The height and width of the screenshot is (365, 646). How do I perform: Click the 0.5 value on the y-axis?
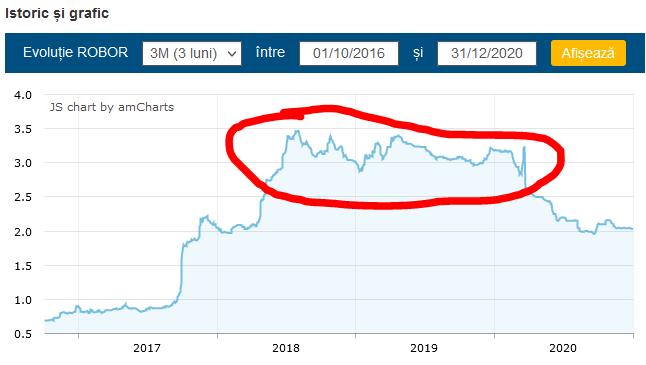point(23,334)
